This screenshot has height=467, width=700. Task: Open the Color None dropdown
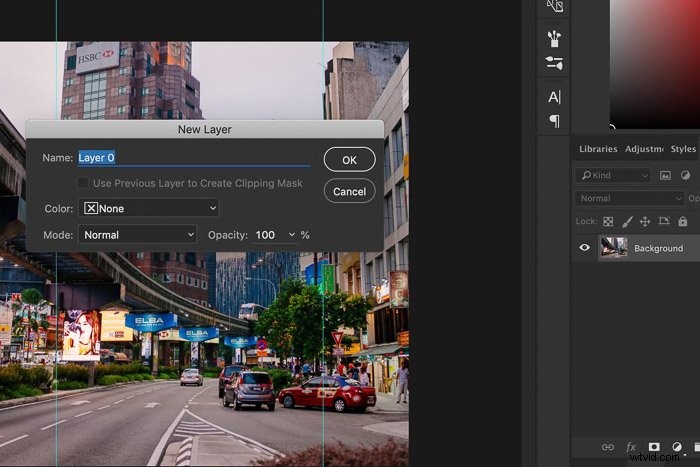pos(149,208)
